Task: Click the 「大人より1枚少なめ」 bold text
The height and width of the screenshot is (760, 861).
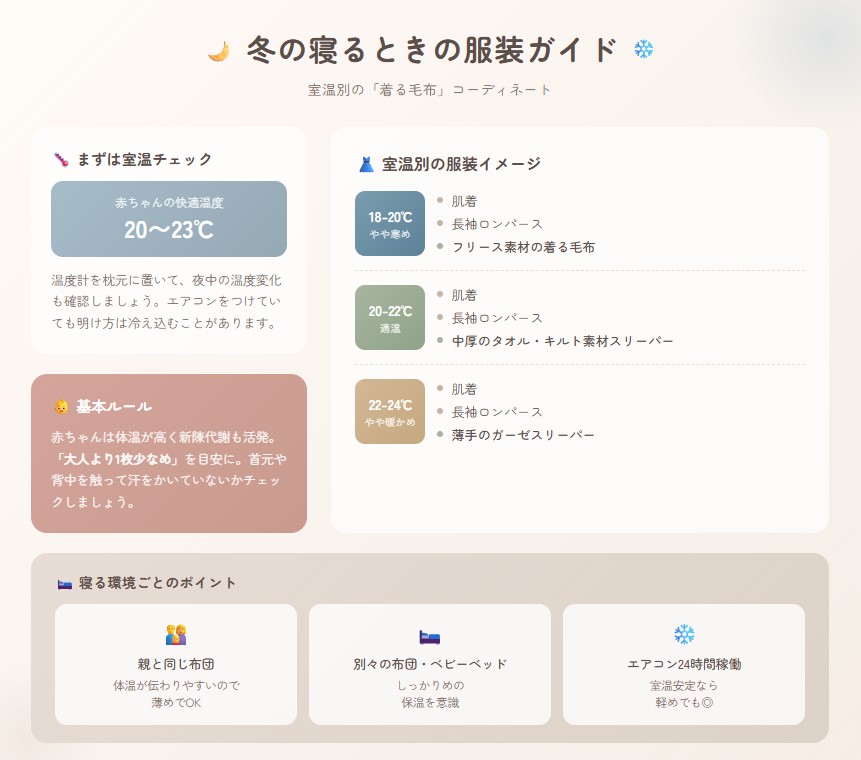Action: 115,459
